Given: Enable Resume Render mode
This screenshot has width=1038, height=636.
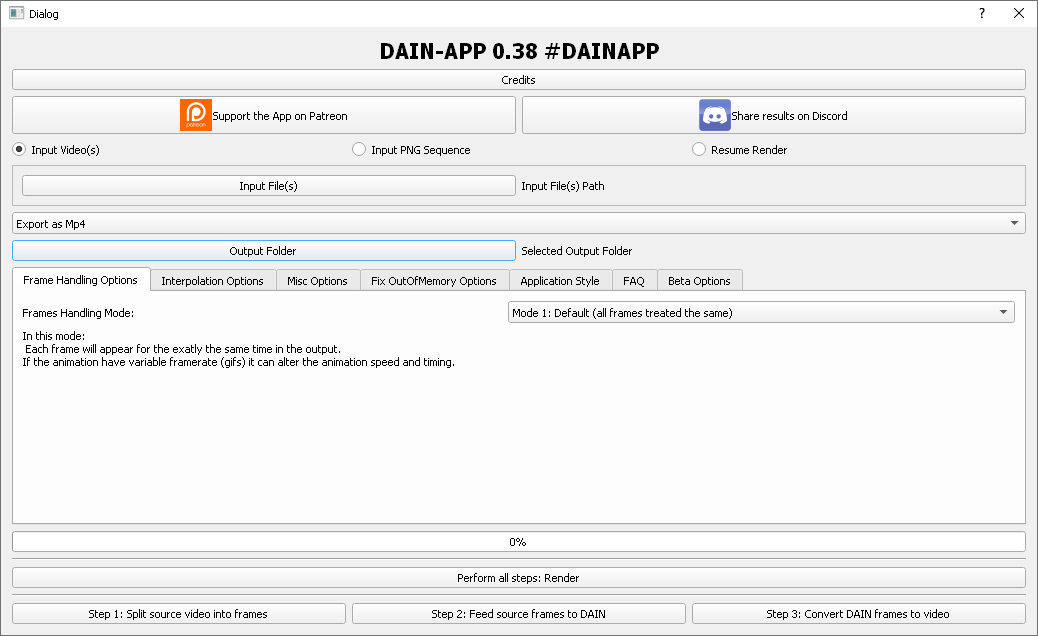Looking at the screenshot, I should [698, 149].
